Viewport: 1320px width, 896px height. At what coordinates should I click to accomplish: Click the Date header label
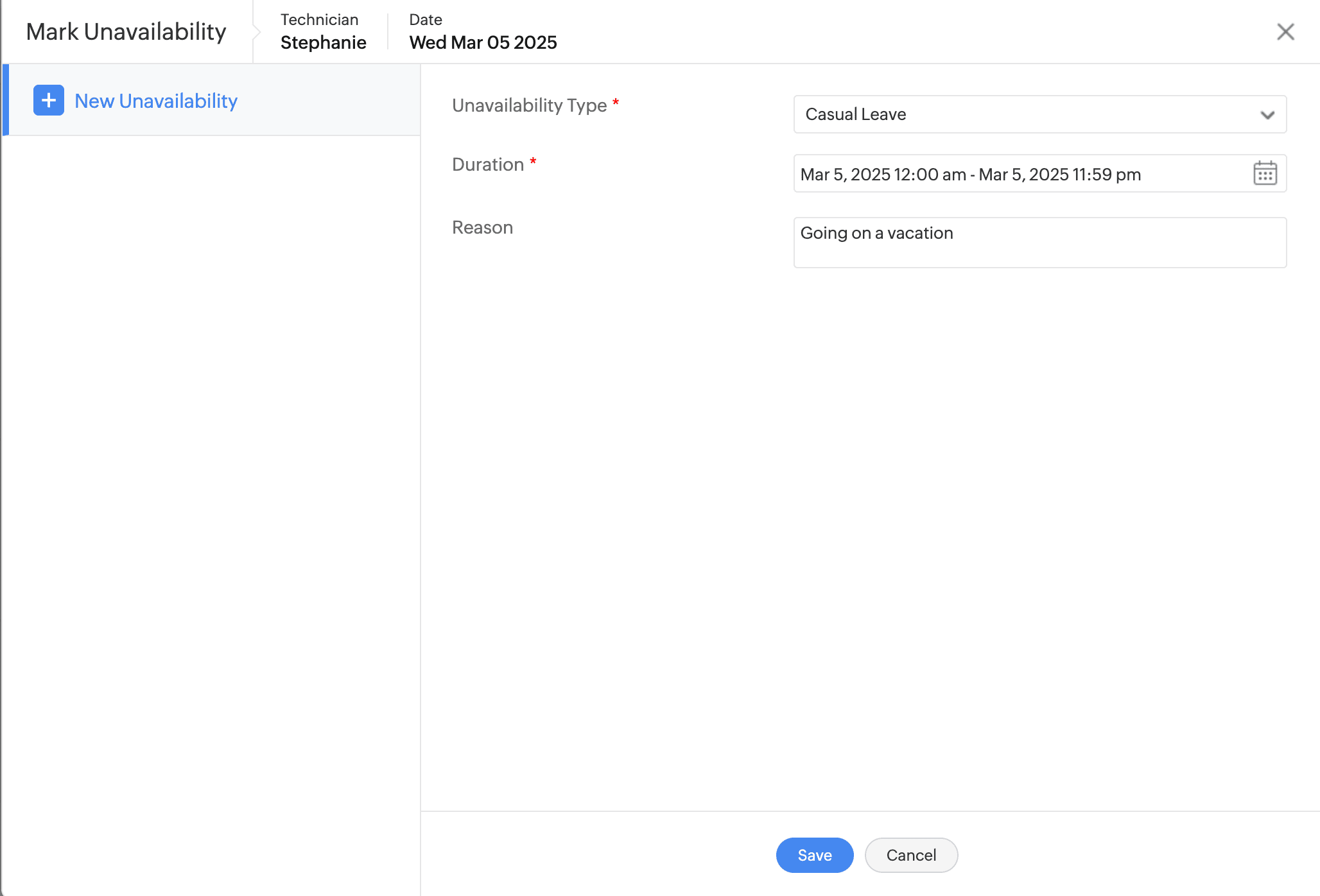click(425, 19)
